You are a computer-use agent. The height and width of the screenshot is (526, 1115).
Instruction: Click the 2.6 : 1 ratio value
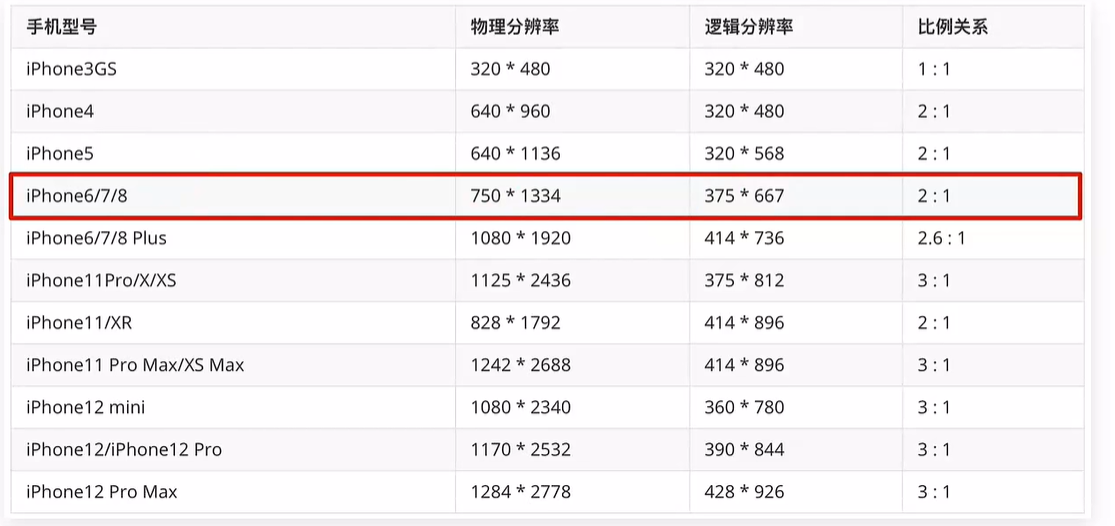pos(942,238)
